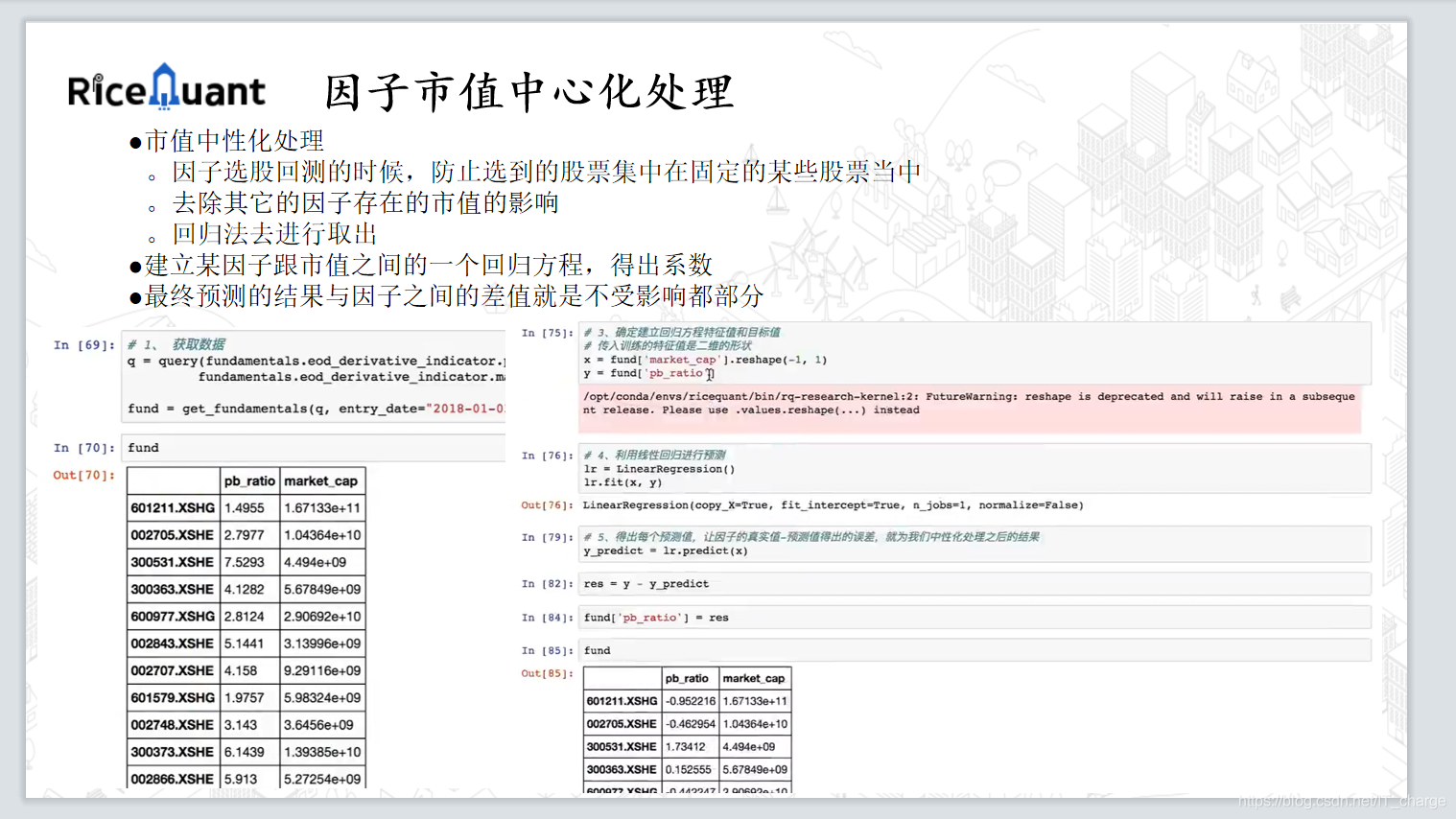The height and width of the screenshot is (819, 1456).
Task: Select the In [82] res = y - y_predict cell
Action: pyautogui.click(x=975, y=584)
